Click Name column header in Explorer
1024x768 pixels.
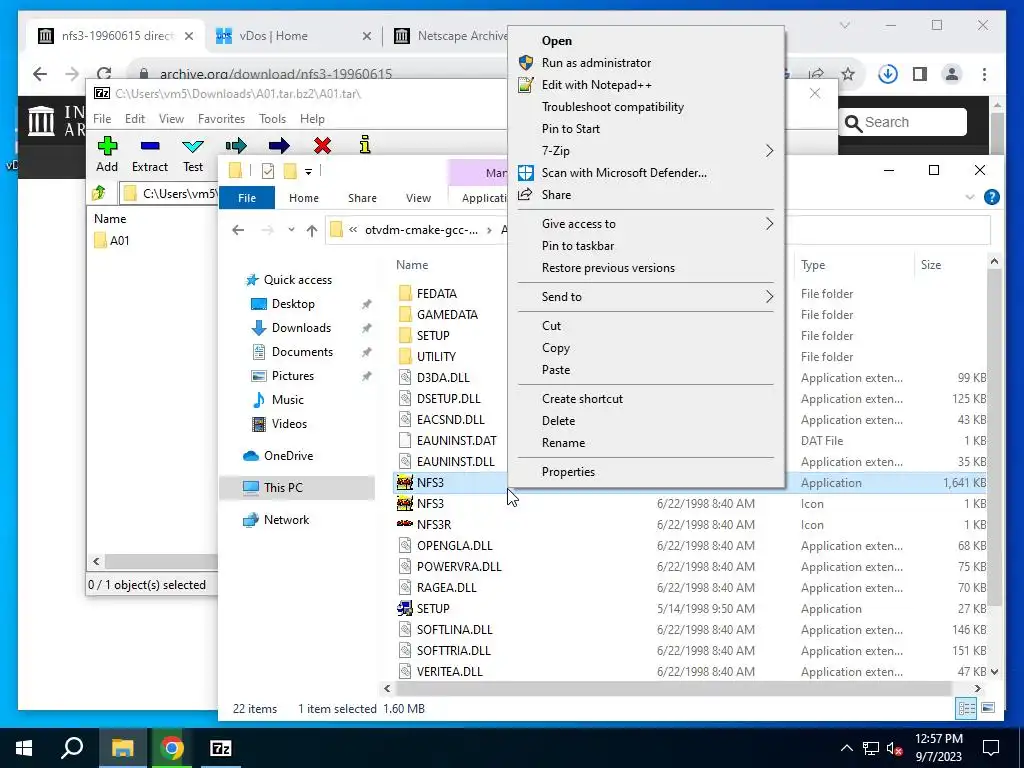(x=412, y=265)
